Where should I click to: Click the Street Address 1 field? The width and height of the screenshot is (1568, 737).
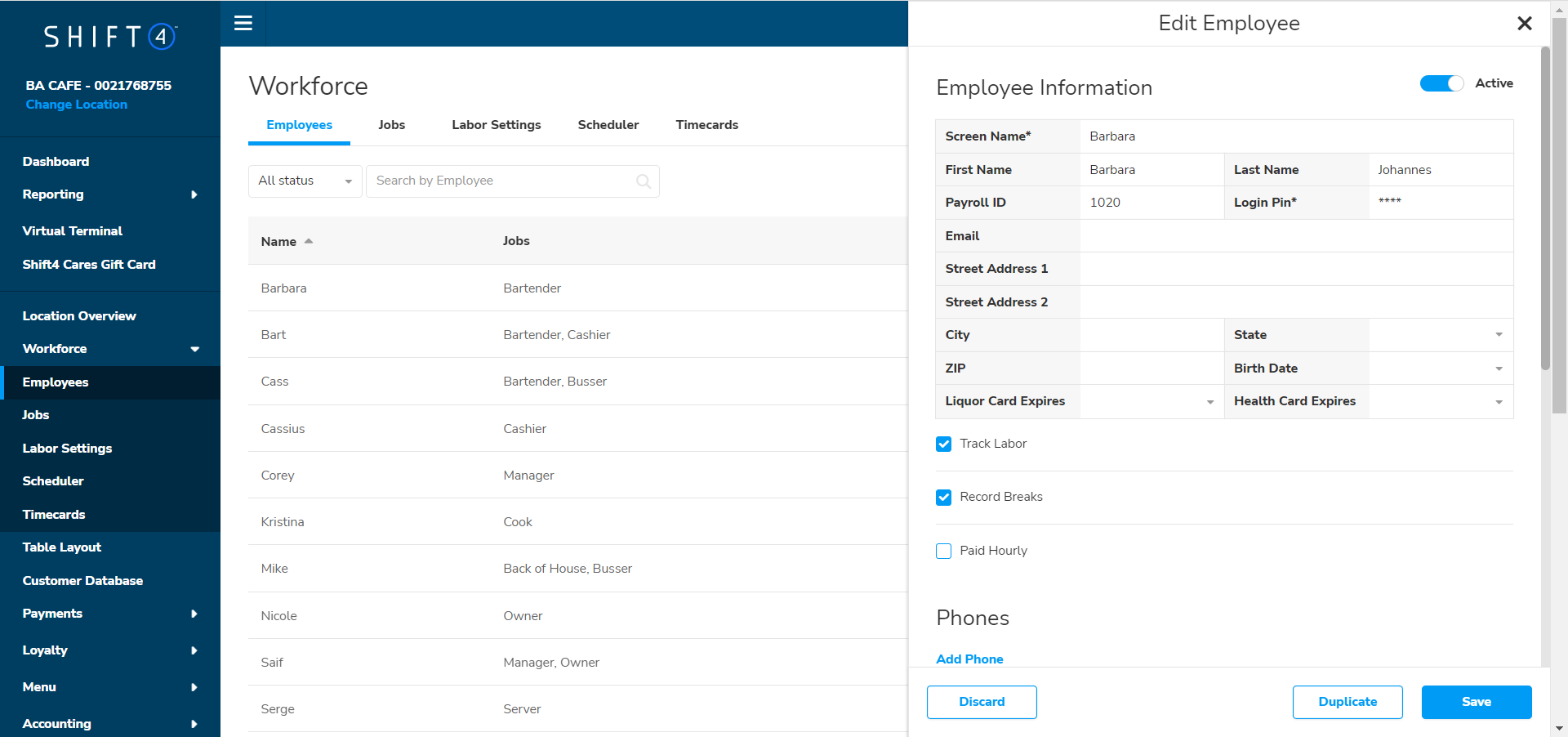point(1296,269)
